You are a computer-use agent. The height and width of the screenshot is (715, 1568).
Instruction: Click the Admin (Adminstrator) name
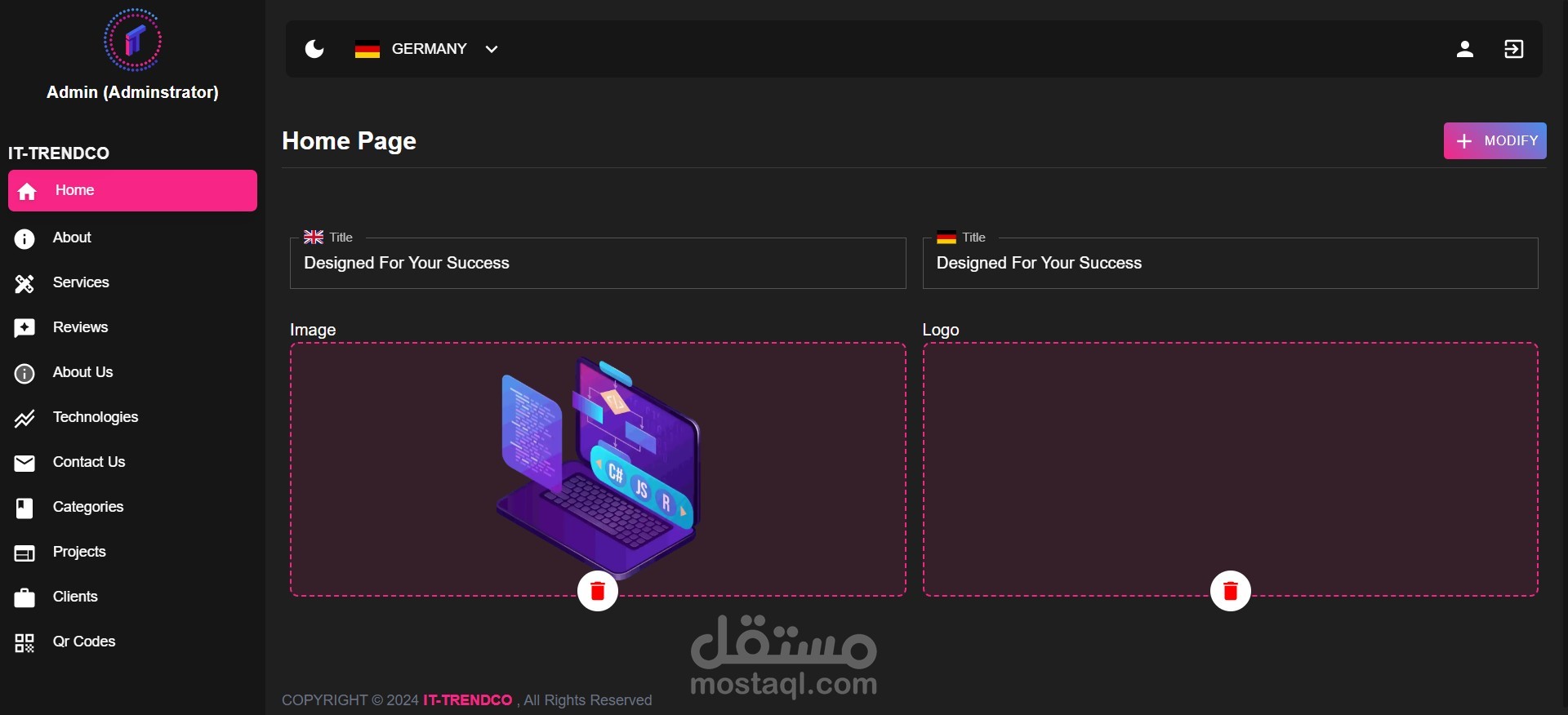point(132,92)
